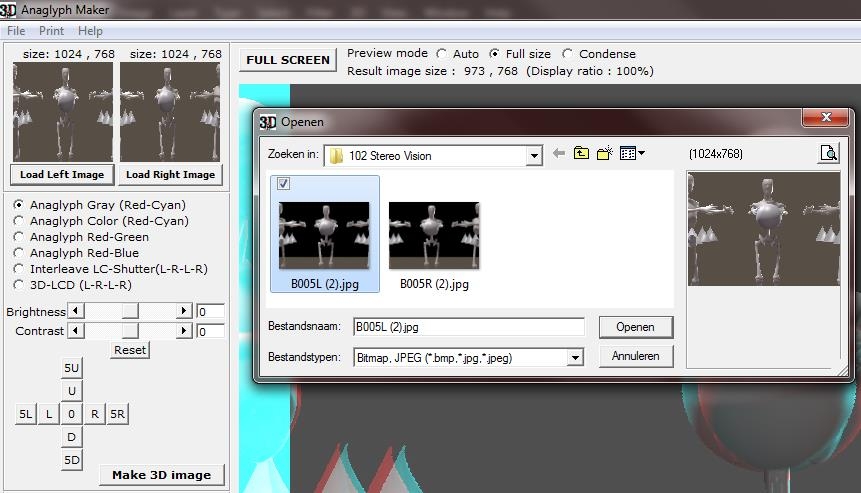Go up one folder level
861x493 pixels.
581,154
